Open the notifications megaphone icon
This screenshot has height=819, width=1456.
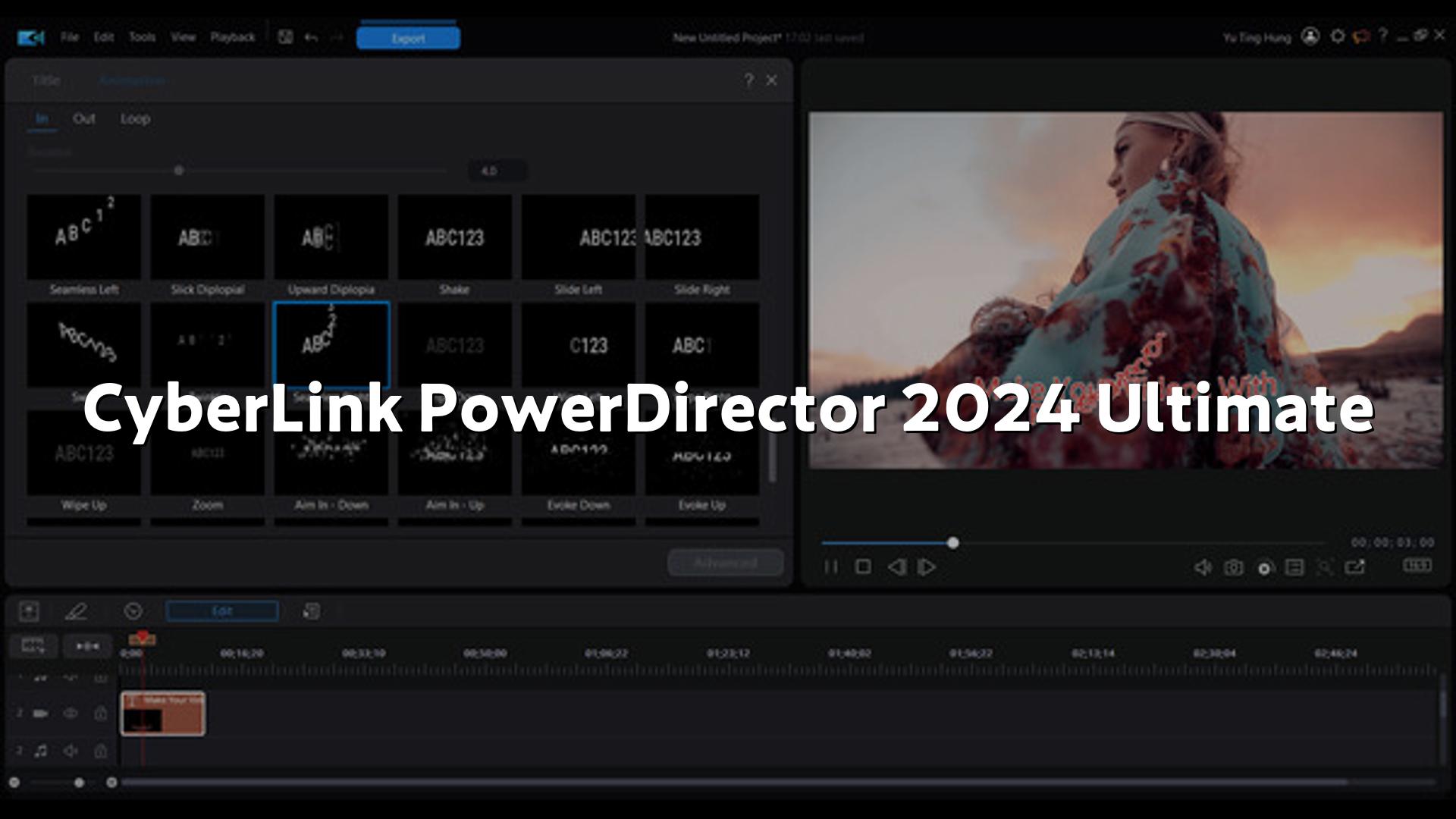coord(1361,36)
